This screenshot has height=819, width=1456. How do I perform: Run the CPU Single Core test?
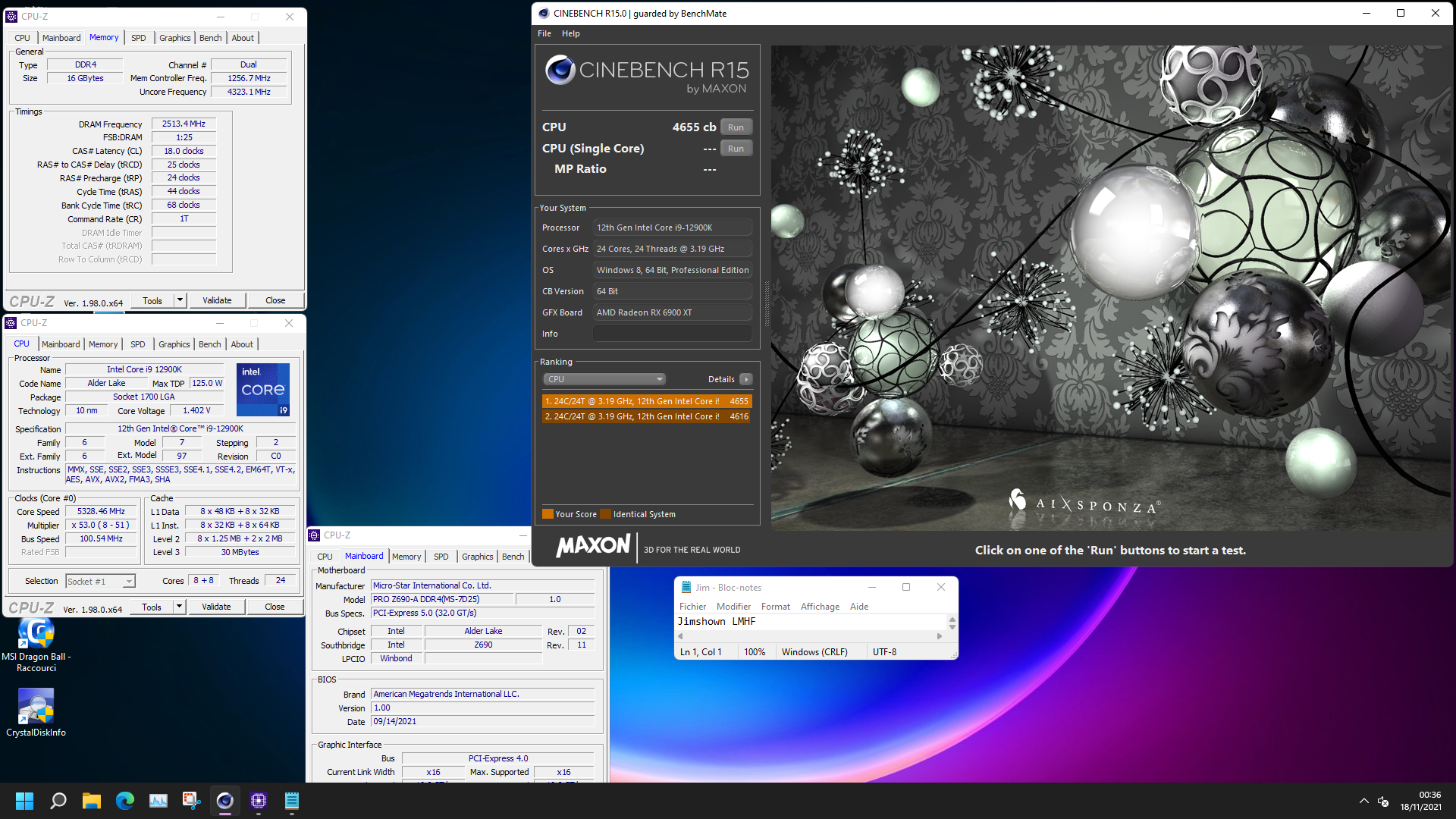tap(736, 149)
